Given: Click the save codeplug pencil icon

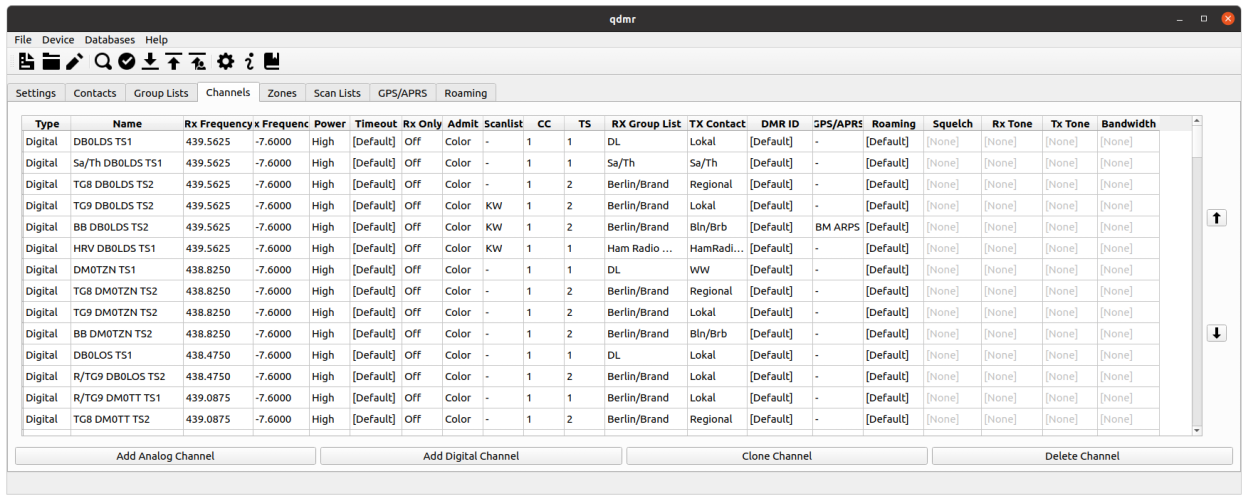Looking at the screenshot, I should 75,62.
